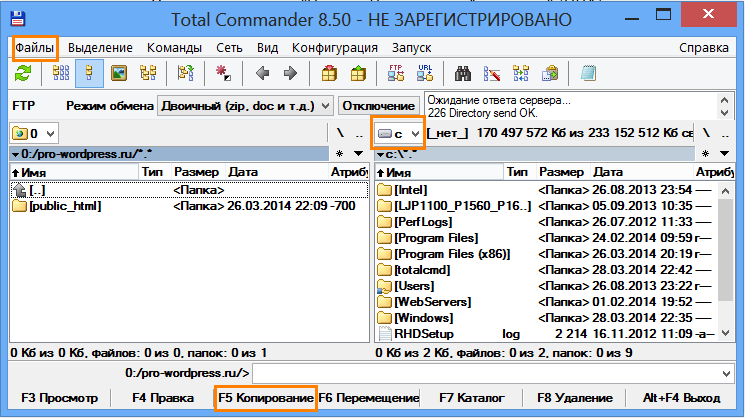This screenshot has height=418, width=745.
Task: Open the Конфигурация menu
Action: pos(335,48)
